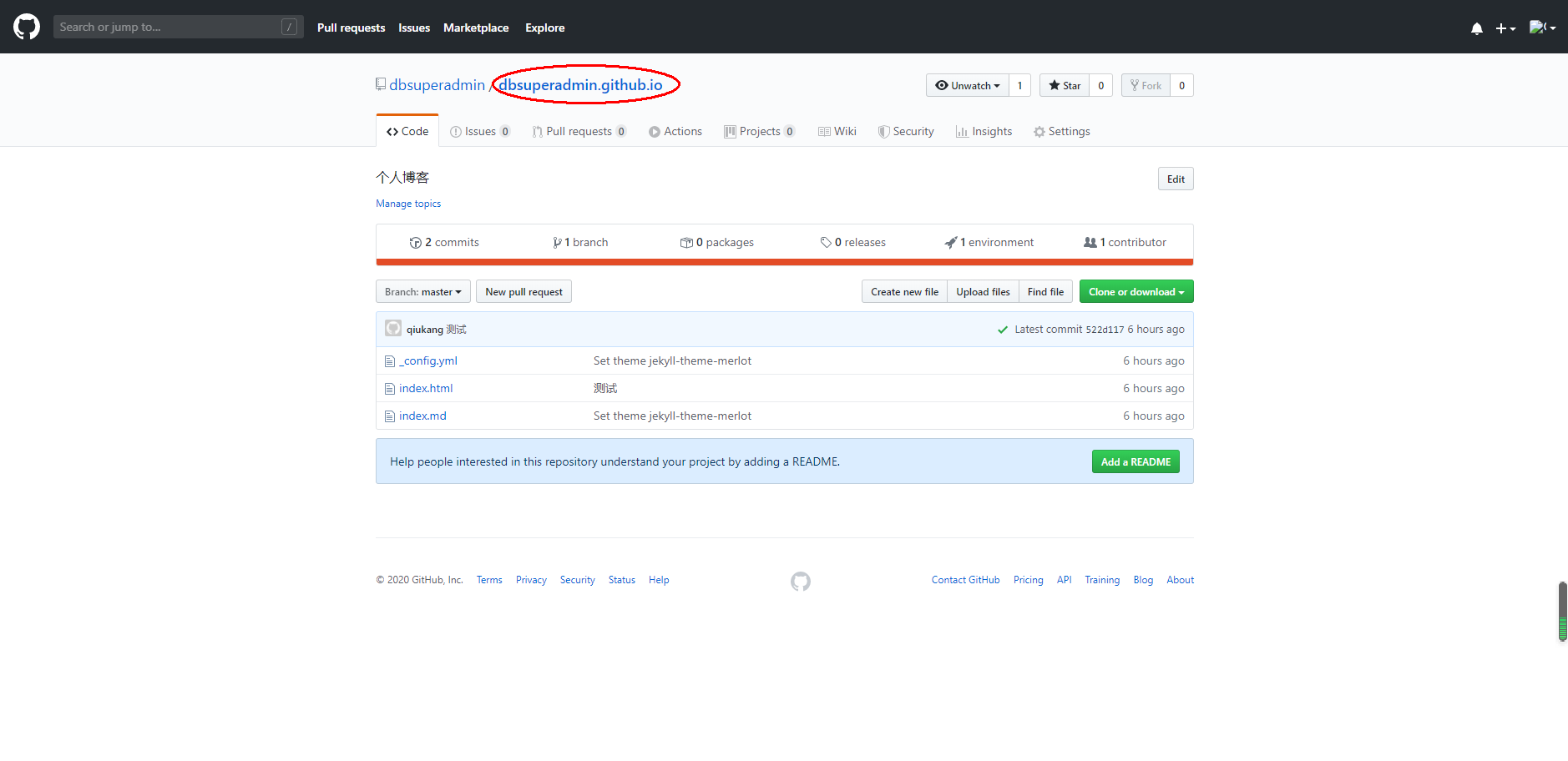Click New pull request

coord(524,291)
